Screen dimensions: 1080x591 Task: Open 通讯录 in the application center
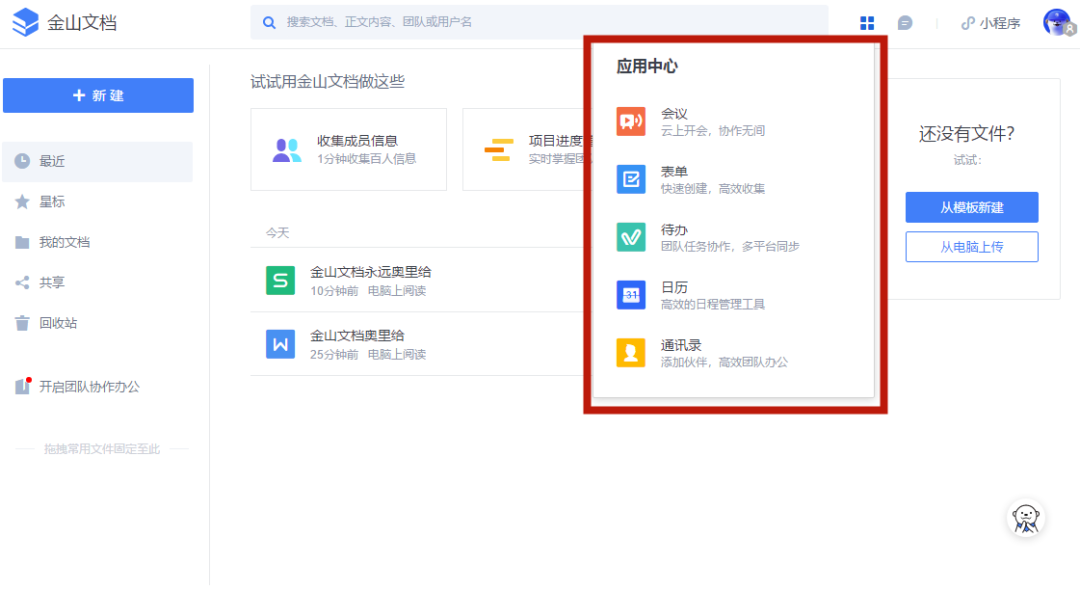pyautogui.click(x=734, y=353)
